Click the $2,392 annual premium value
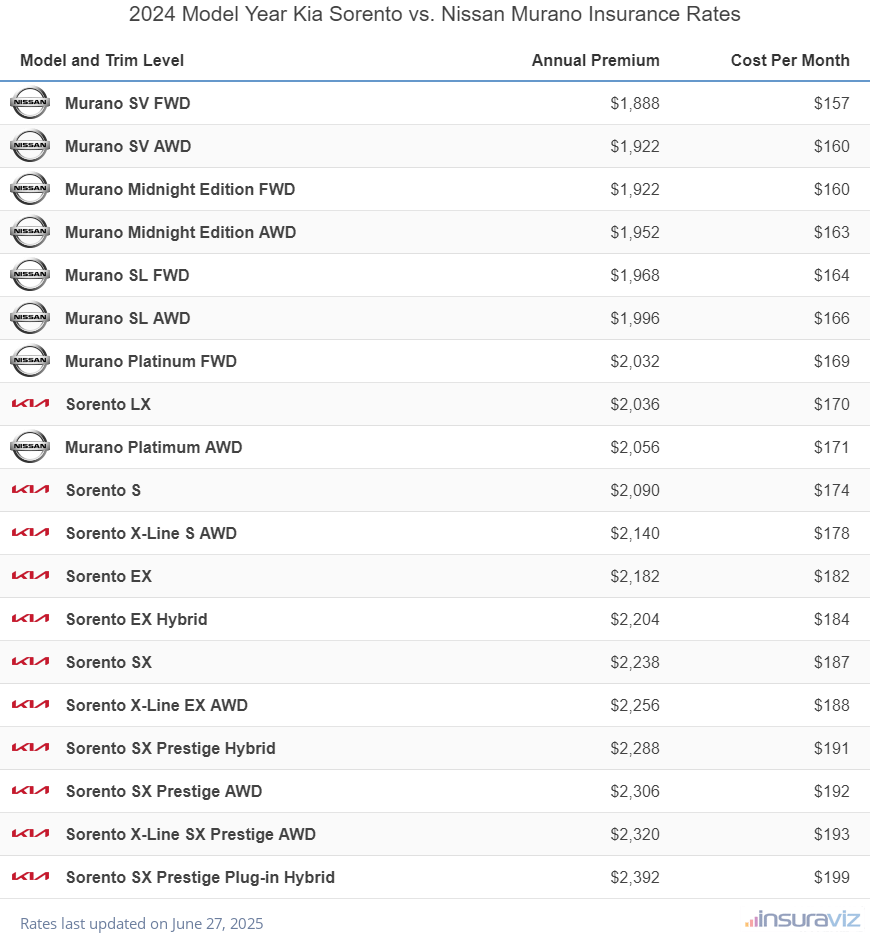This screenshot has width=870, height=939. click(635, 877)
